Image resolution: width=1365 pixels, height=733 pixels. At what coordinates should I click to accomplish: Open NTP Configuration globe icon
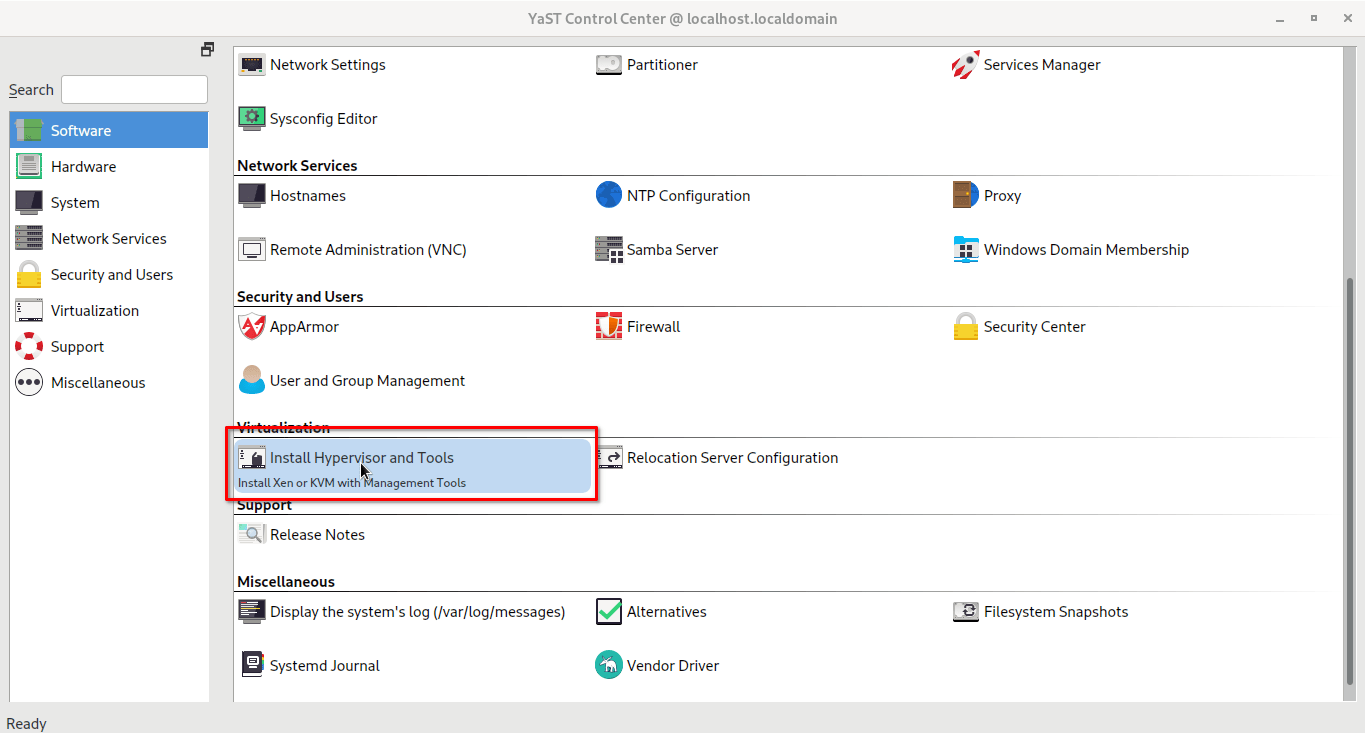[609, 196]
